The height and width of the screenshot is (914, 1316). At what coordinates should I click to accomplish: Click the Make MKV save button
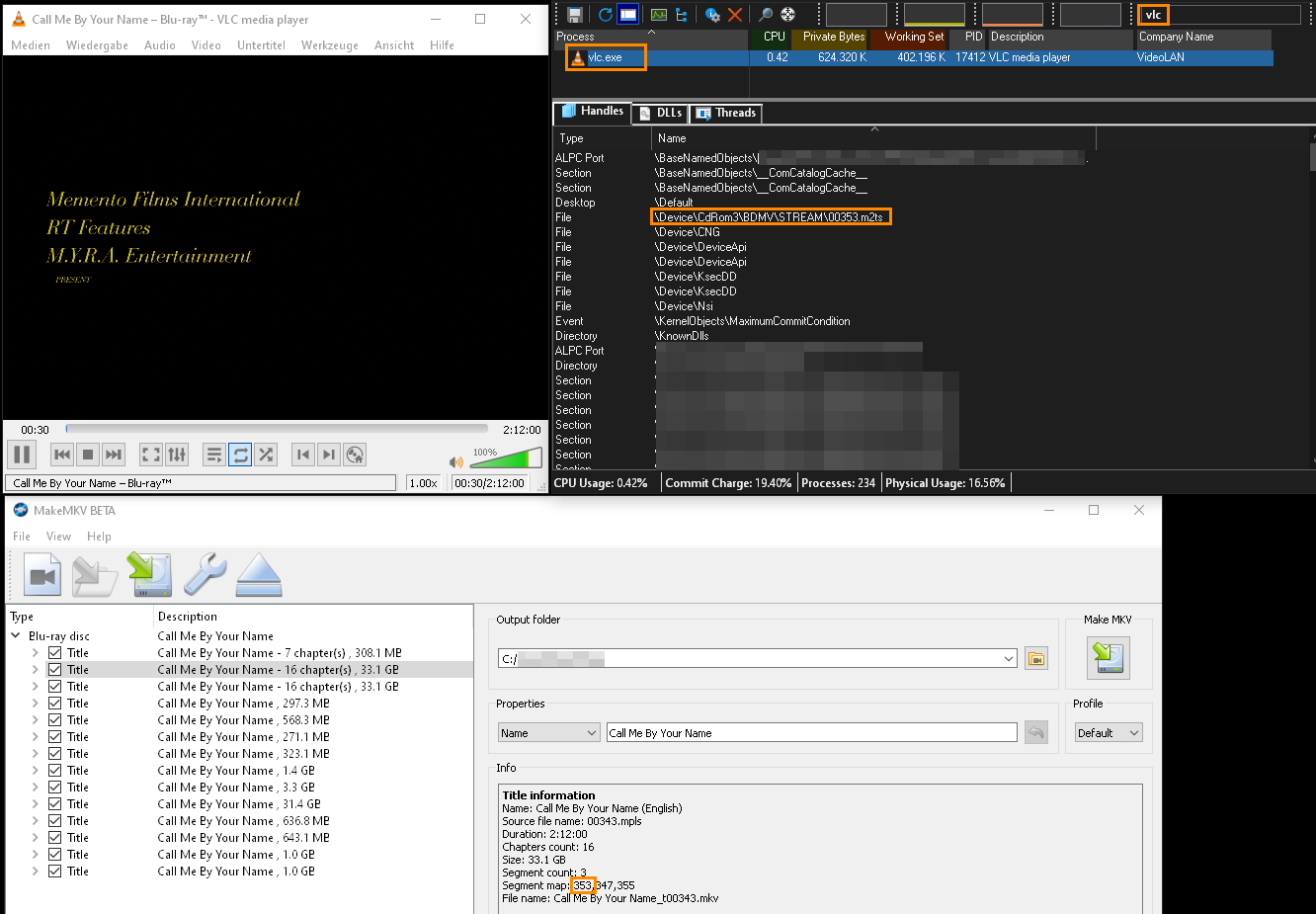[x=1108, y=657]
